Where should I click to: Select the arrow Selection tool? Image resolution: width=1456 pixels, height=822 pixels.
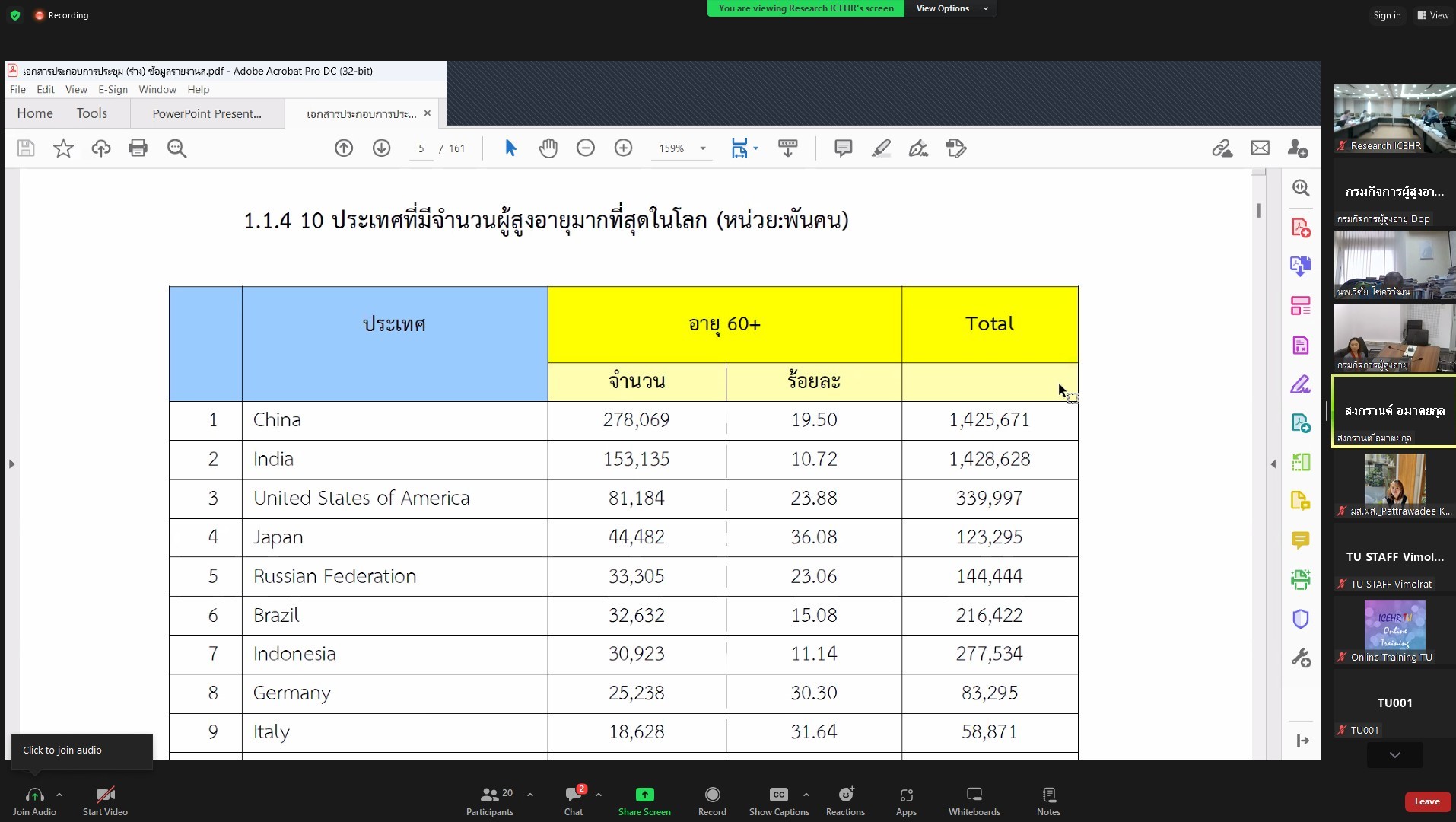[x=510, y=148]
